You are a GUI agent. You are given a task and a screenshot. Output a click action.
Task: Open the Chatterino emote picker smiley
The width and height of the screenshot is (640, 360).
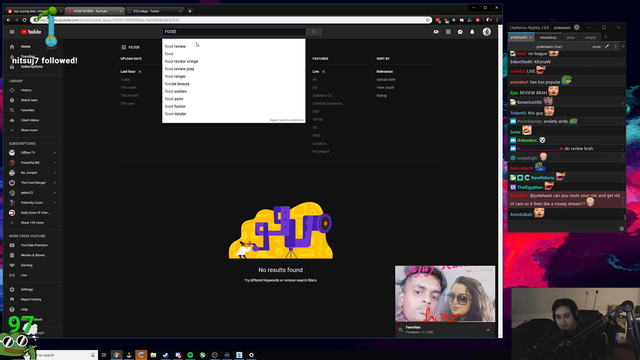[622, 229]
